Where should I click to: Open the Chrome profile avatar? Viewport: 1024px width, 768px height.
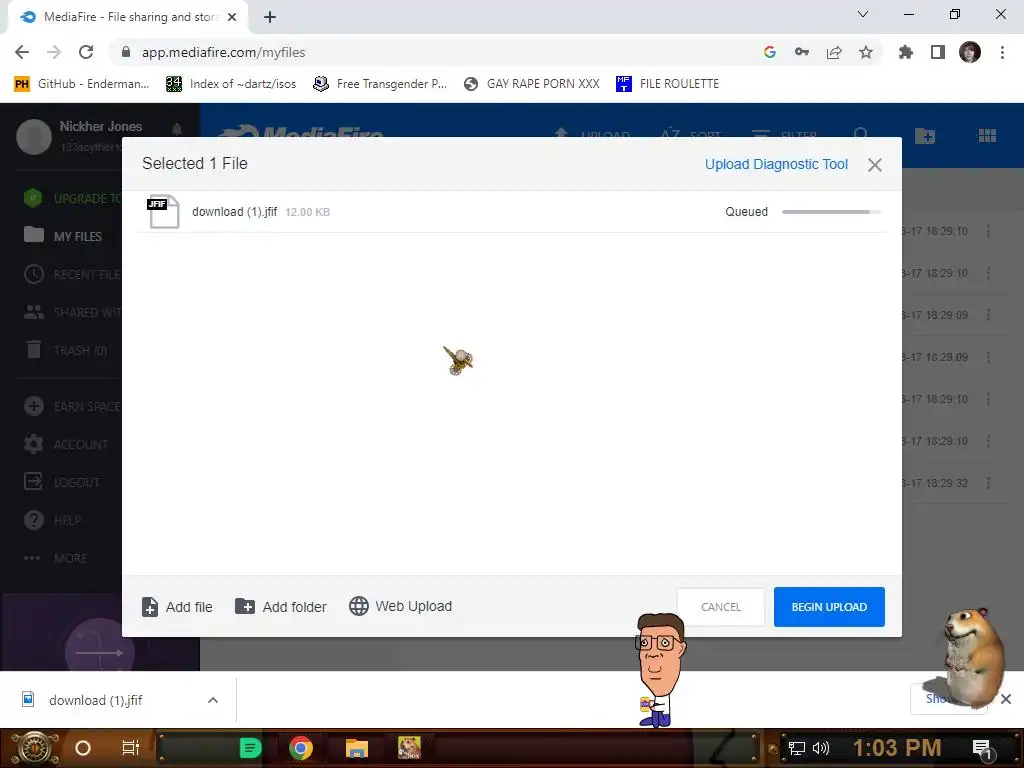coord(970,52)
